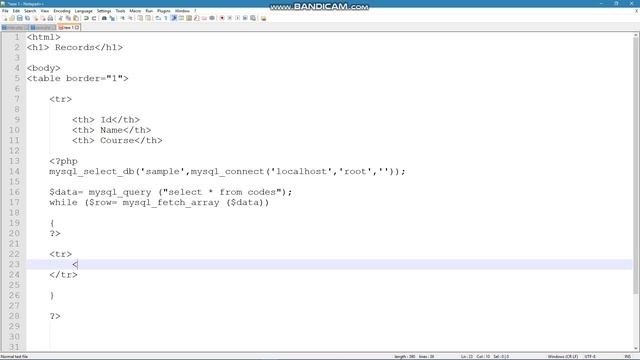This screenshot has height=360, width=640.
Task: Click the '<th> Course</th>' line
Action: [x=117, y=140]
